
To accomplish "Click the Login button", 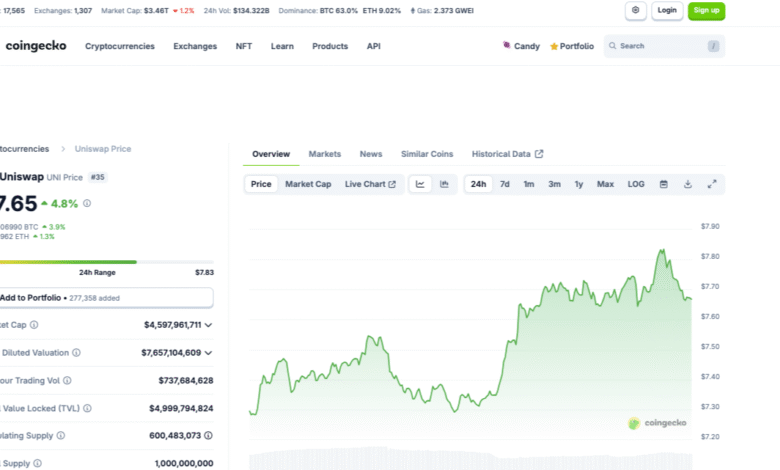I will tap(667, 10).
